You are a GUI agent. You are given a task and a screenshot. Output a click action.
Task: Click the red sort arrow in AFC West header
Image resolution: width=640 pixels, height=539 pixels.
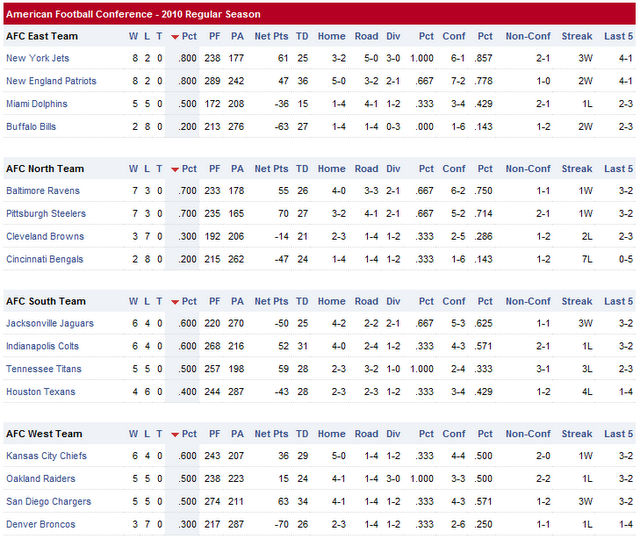175,435
